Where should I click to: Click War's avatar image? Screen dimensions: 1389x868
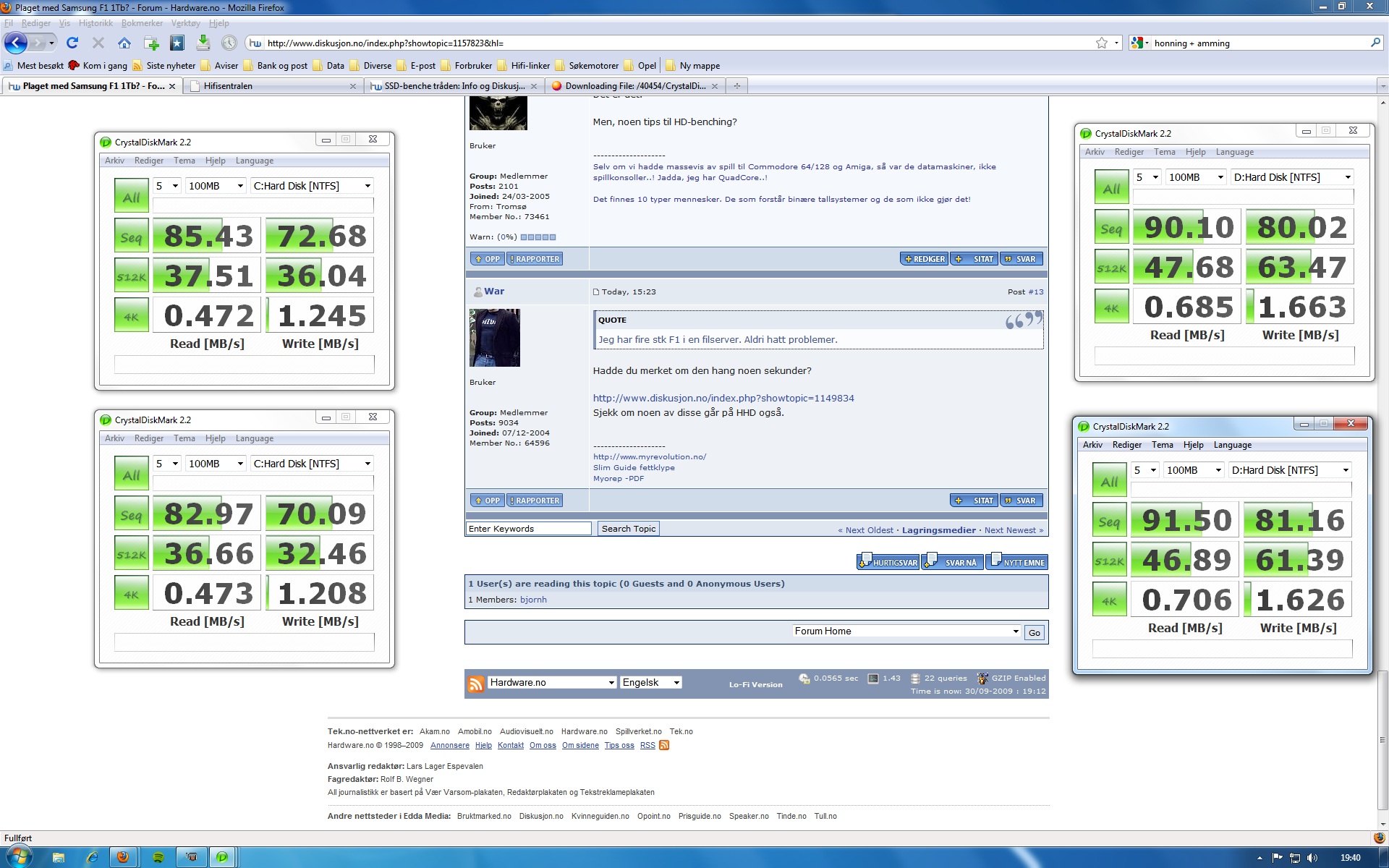click(495, 338)
